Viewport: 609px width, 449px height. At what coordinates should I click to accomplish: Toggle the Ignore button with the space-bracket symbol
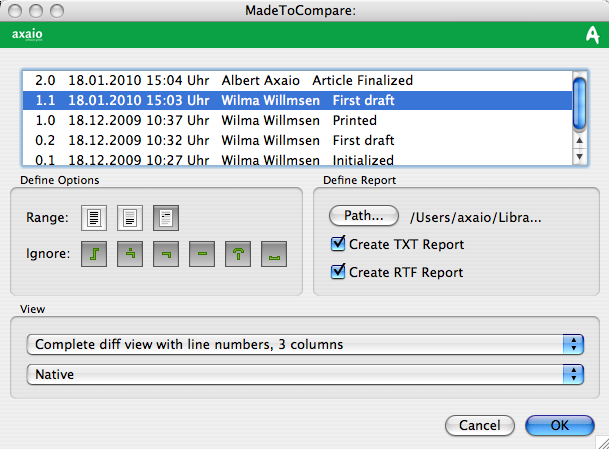tap(274, 254)
